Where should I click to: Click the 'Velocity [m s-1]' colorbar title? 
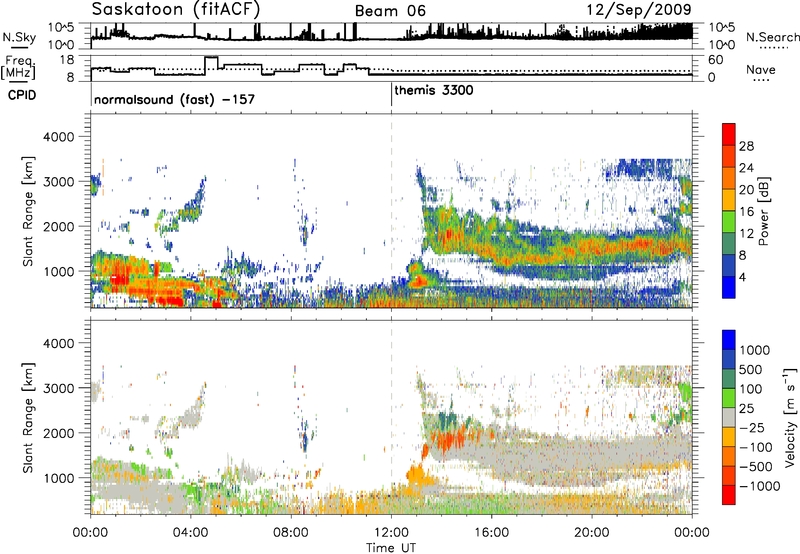point(790,417)
